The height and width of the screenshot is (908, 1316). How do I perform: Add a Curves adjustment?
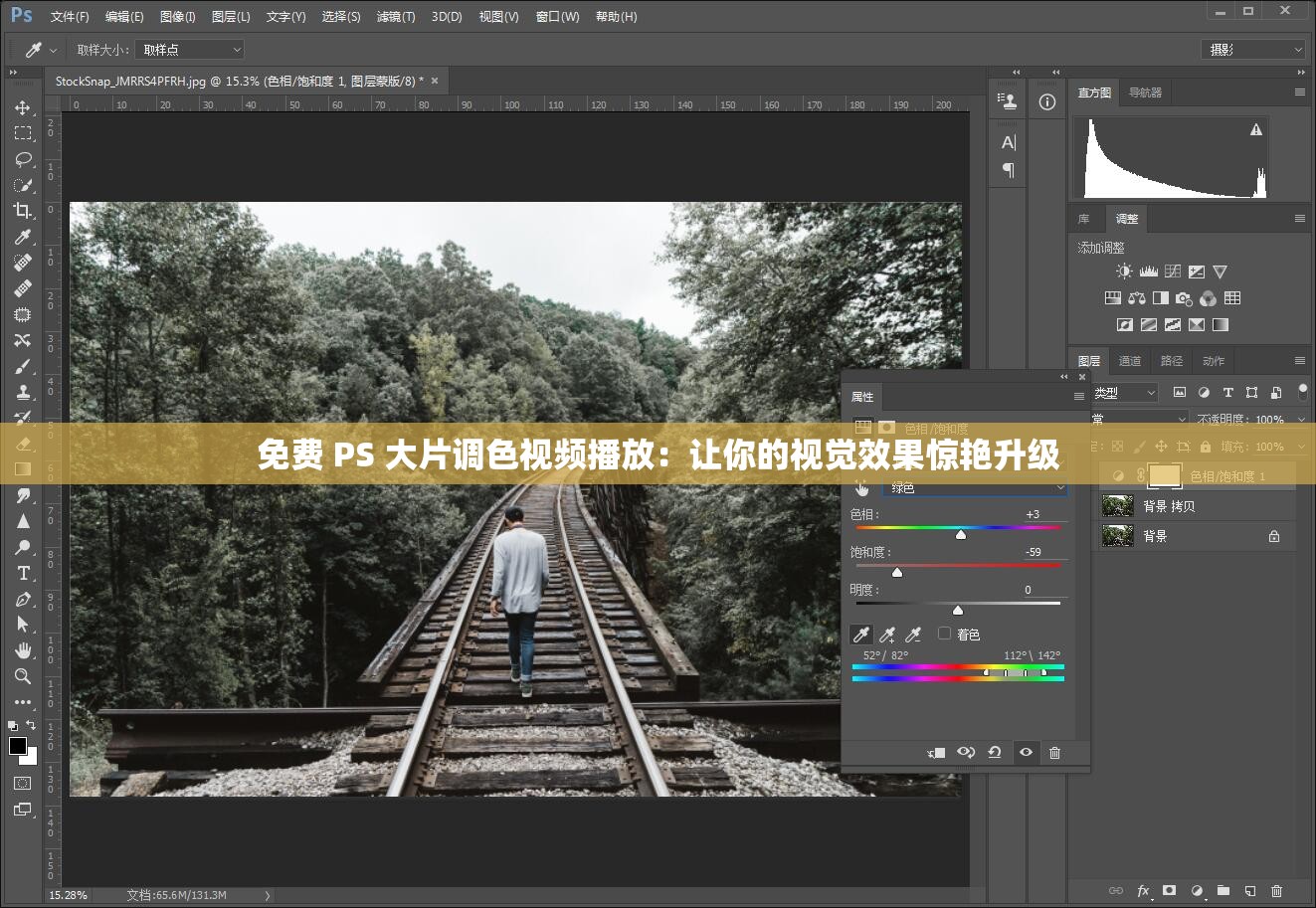click(x=1172, y=272)
